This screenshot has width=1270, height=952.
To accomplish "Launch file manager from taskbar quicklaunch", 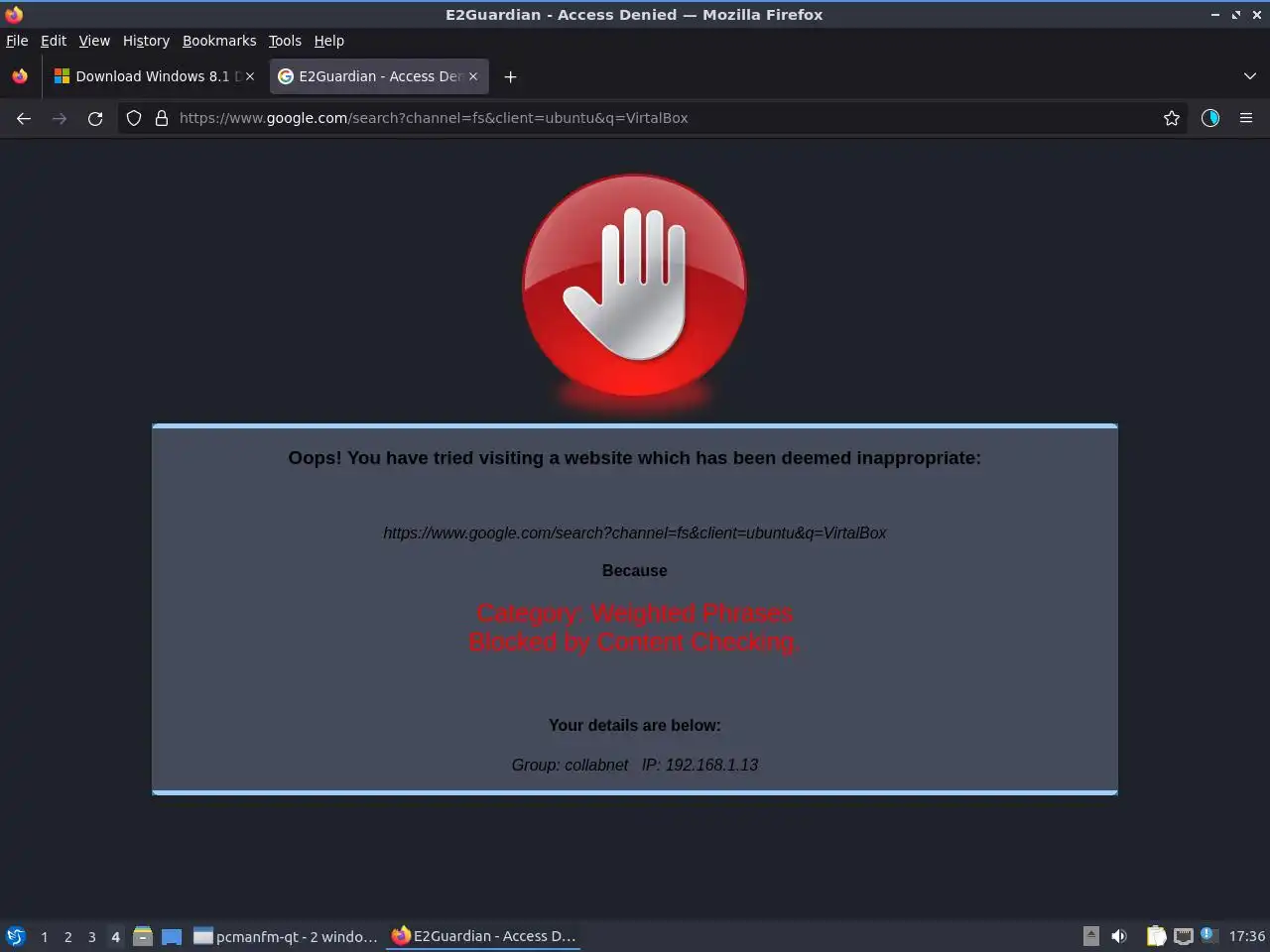I will click(143, 936).
